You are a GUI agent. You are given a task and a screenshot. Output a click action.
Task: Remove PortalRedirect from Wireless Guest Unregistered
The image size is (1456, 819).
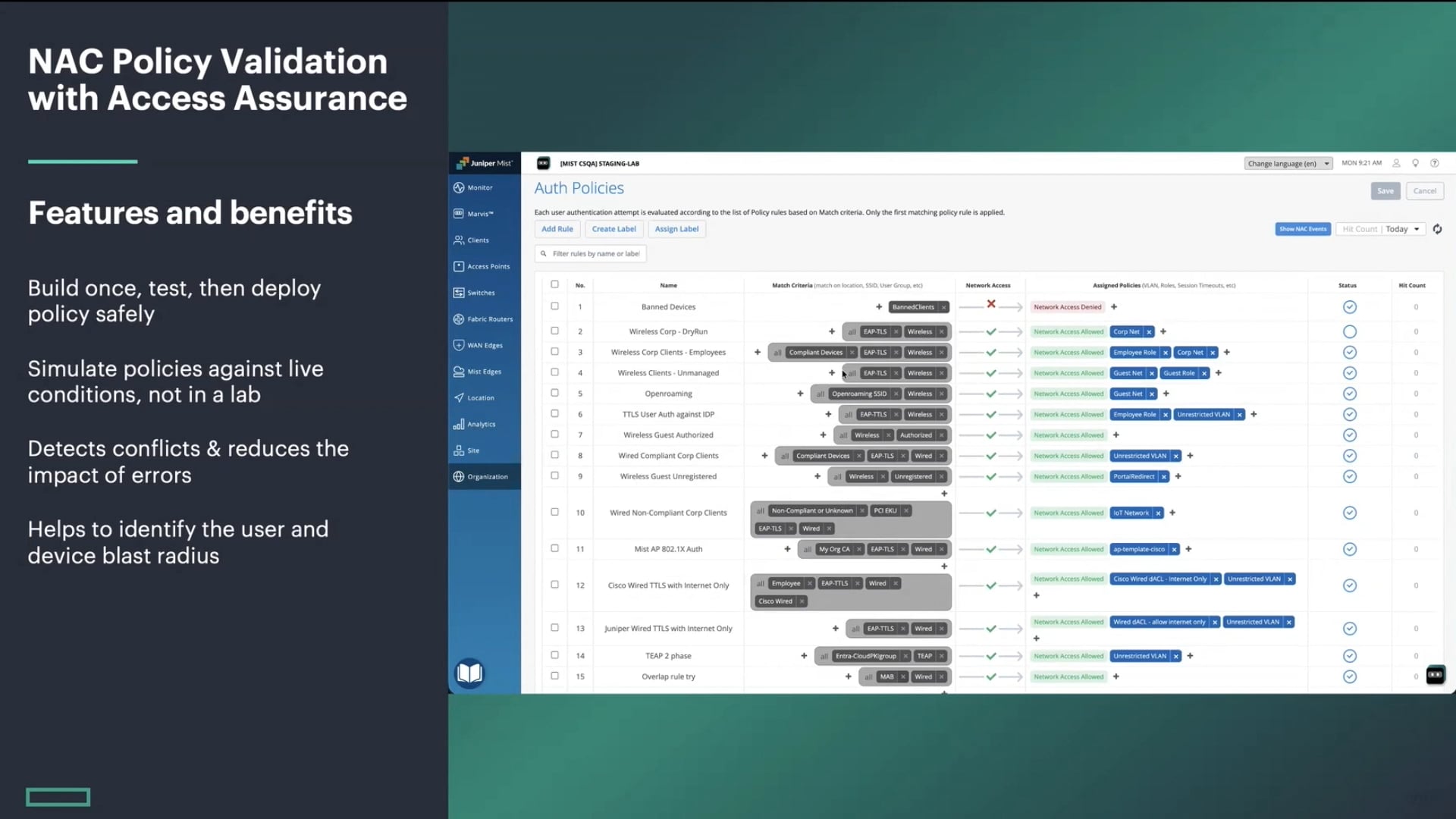1164,477
